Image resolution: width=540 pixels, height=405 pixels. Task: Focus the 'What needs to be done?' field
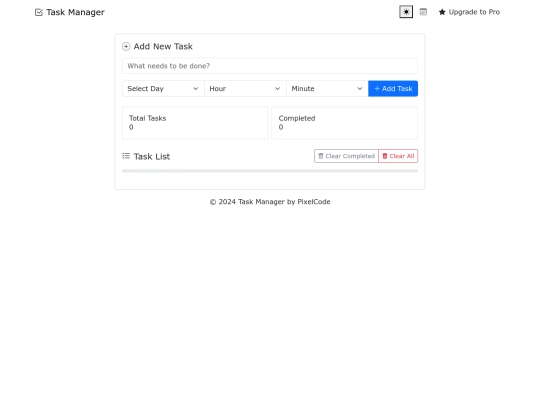pos(270,66)
